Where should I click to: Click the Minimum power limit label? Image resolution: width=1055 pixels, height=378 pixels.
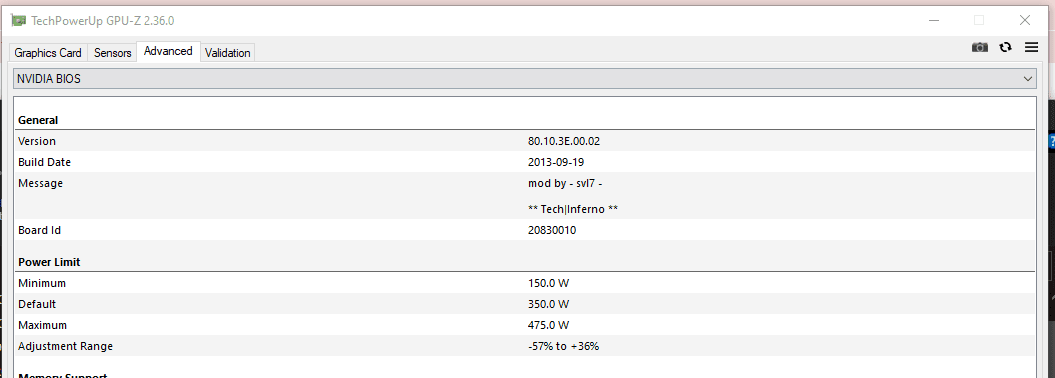click(42, 283)
